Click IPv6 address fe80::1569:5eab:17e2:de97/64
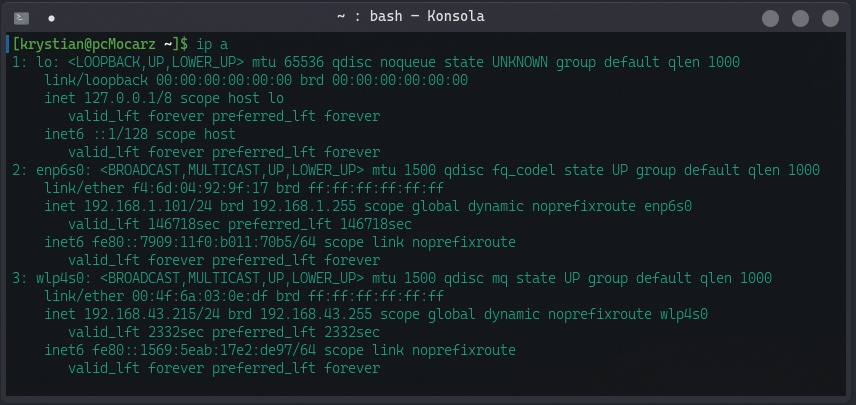Viewport: 856px width, 405px height. [x=204, y=350]
